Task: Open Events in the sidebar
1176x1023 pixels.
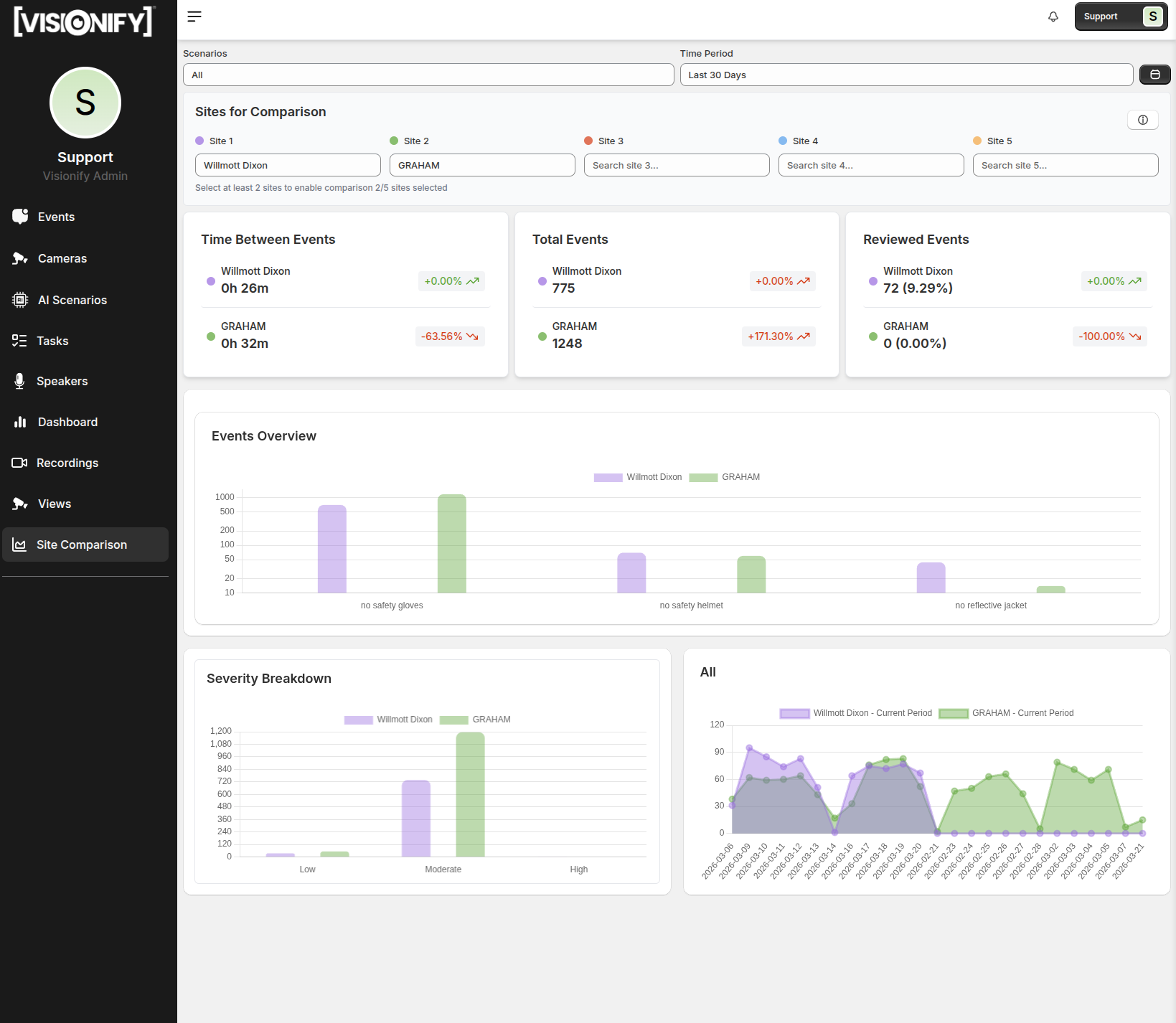Action: click(85, 217)
